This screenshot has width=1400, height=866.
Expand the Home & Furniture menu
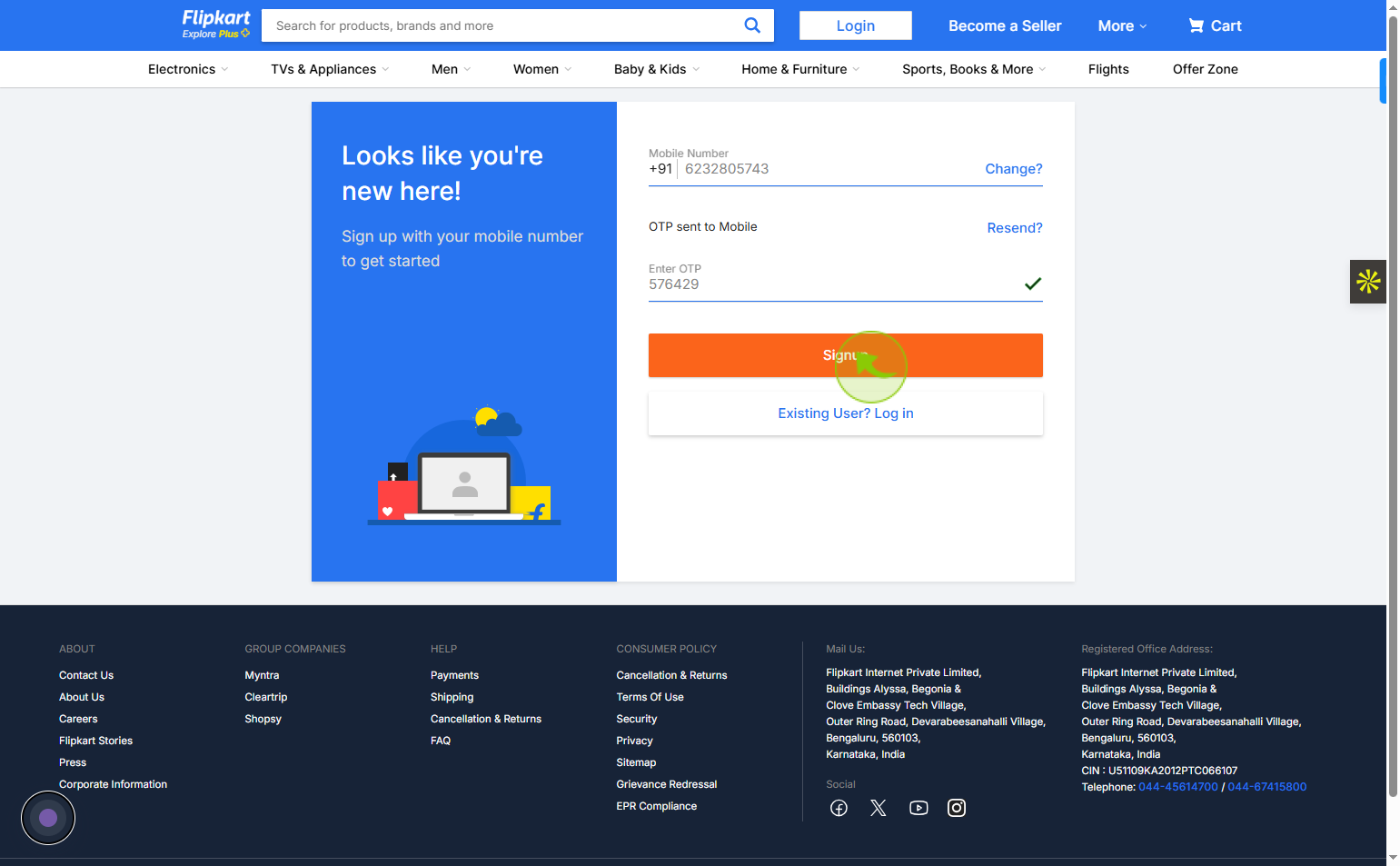point(800,69)
